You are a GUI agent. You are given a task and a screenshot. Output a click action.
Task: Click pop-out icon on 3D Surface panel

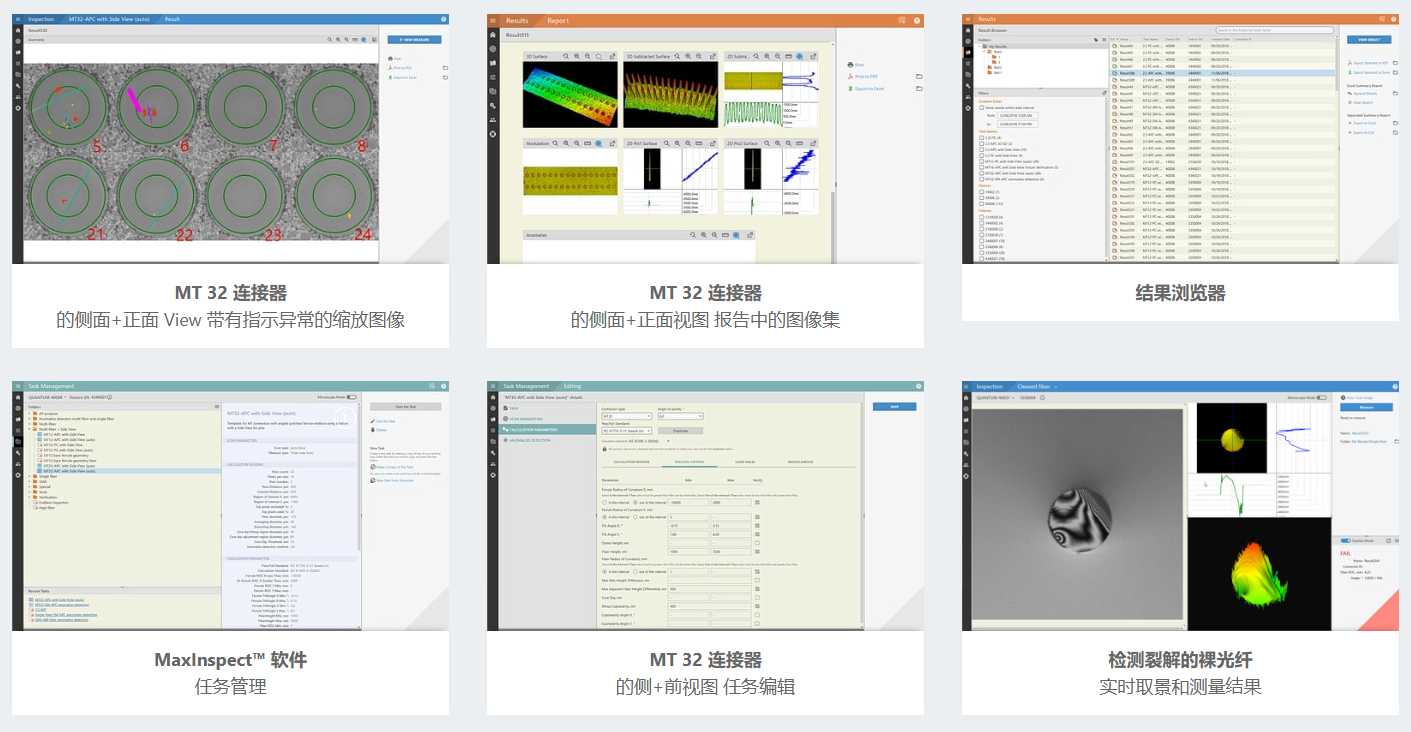click(x=615, y=57)
